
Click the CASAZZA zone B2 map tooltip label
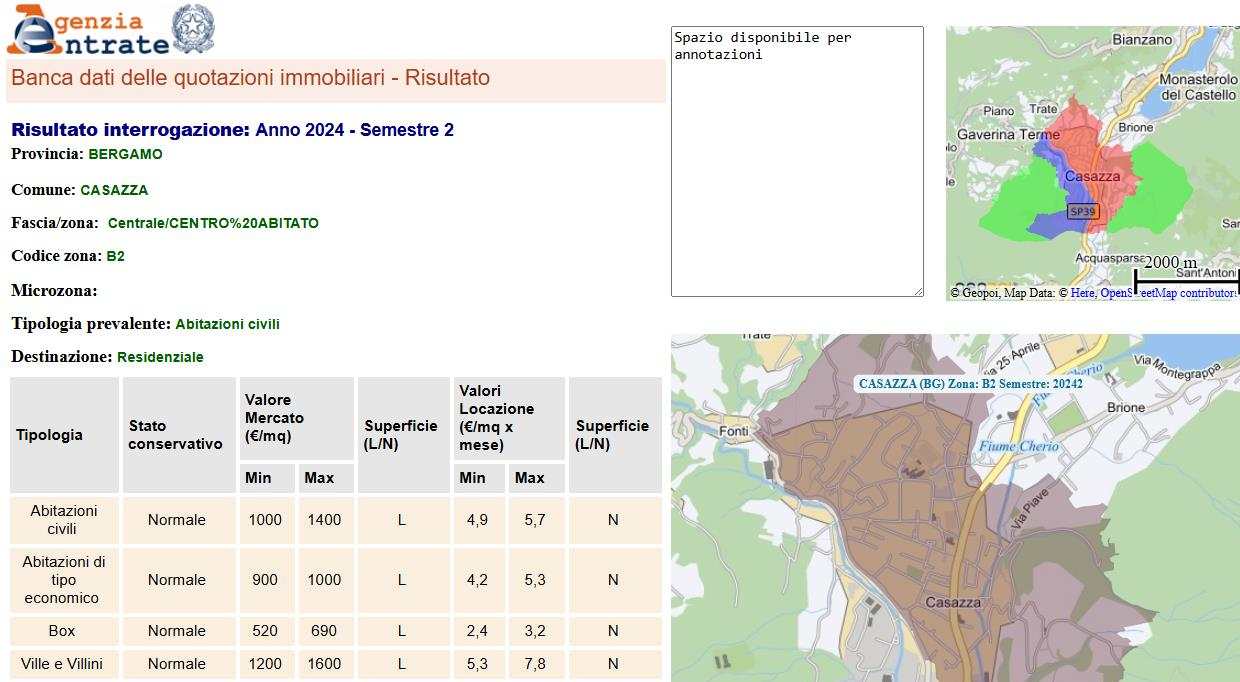[x=970, y=383]
